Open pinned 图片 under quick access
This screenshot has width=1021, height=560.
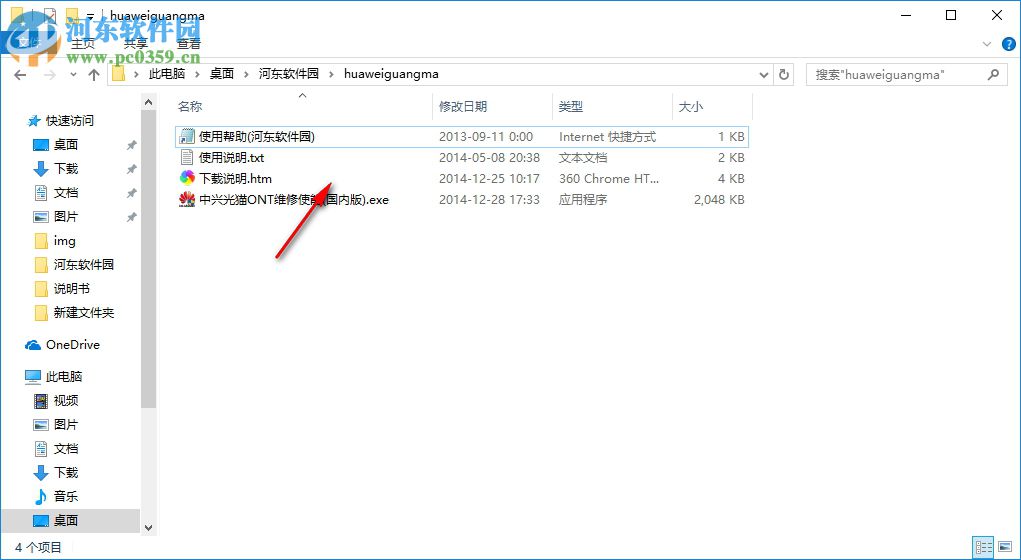pyautogui.click(x=66, y=216)
